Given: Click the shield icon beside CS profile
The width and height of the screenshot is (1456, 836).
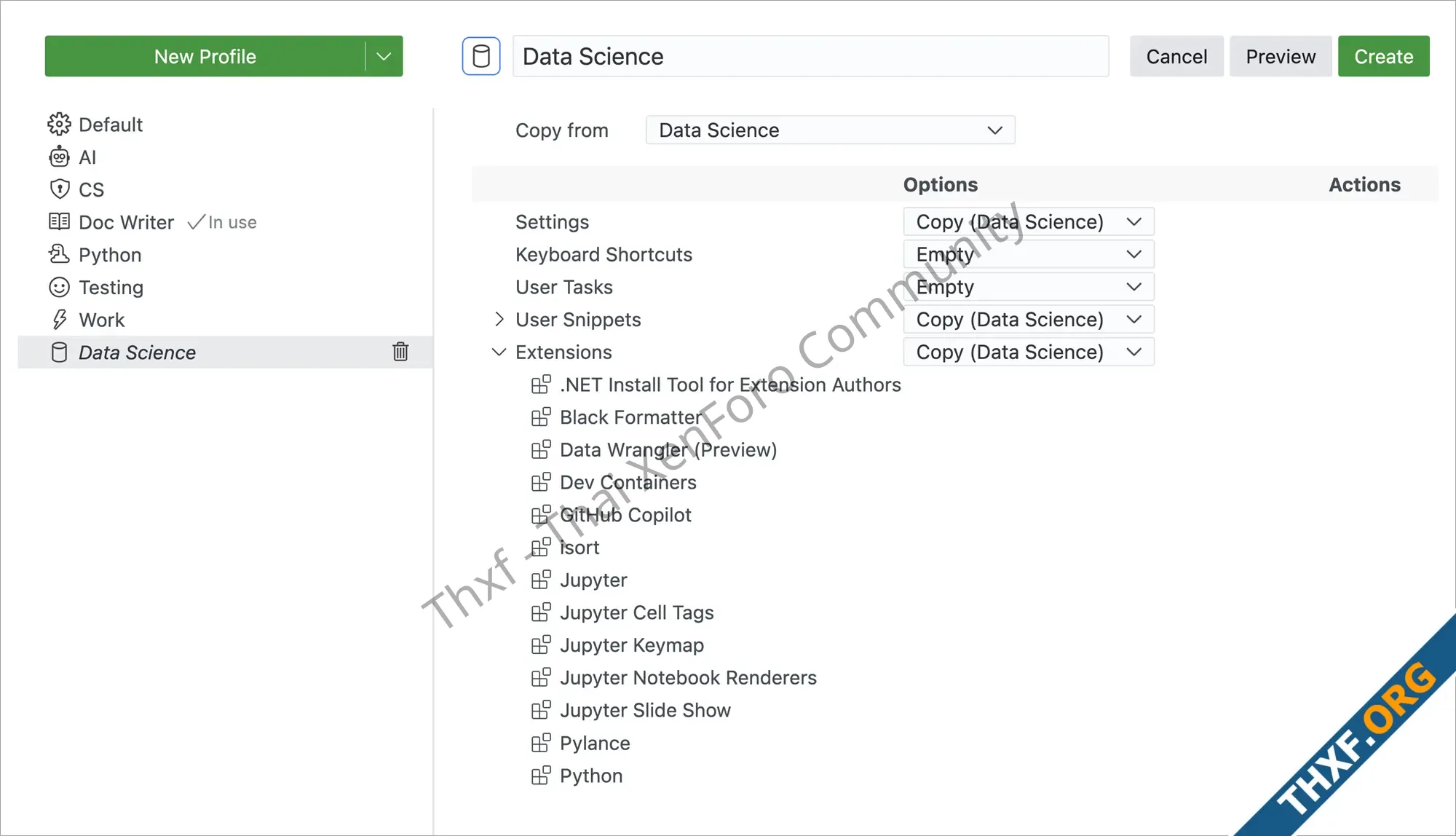Looking at the screenshot, I should point(59,189).
